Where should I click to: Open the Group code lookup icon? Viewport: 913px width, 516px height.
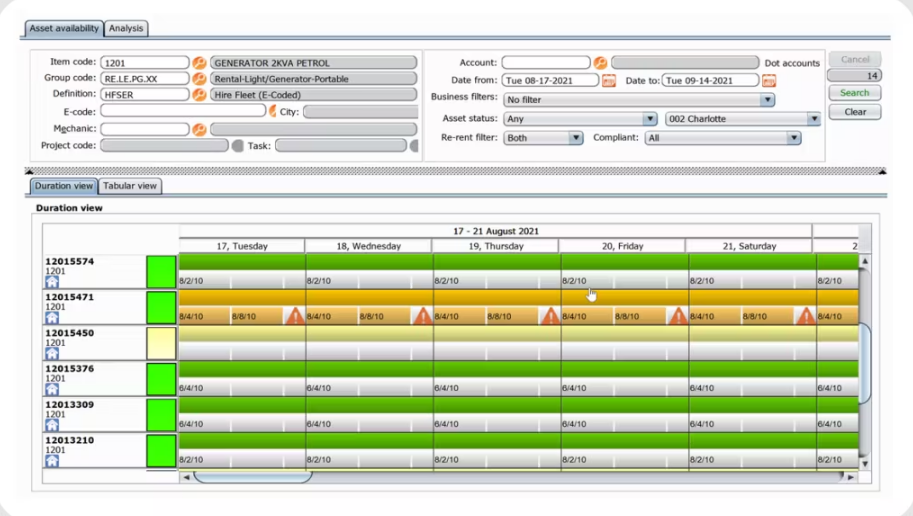tap(199, 79)
